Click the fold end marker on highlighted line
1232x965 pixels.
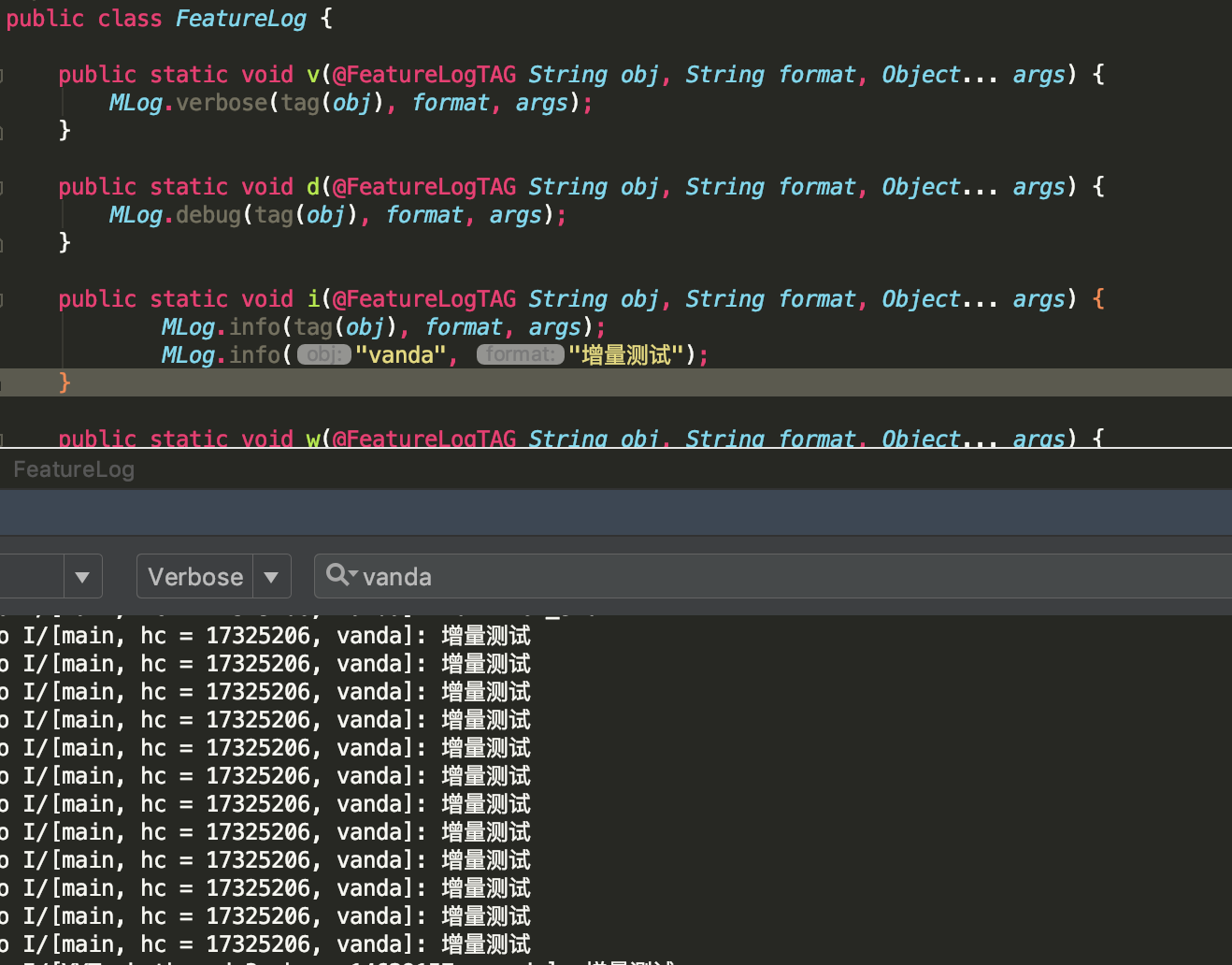pos(2,383)
